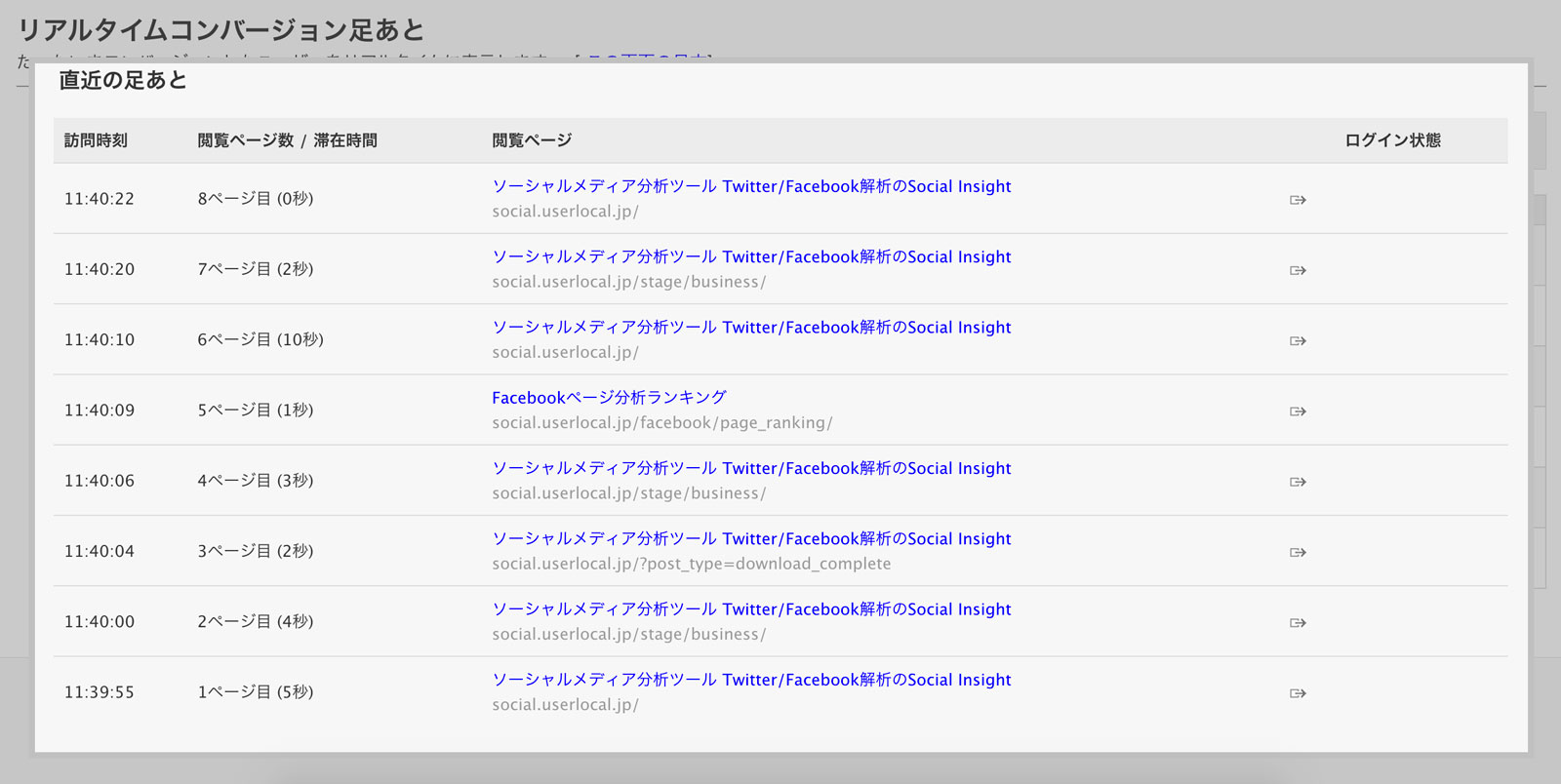1561x784 pixels.
Task: Click social.userlocal.jp/ URL in 11:40:10 row
Action: [565, 352]
